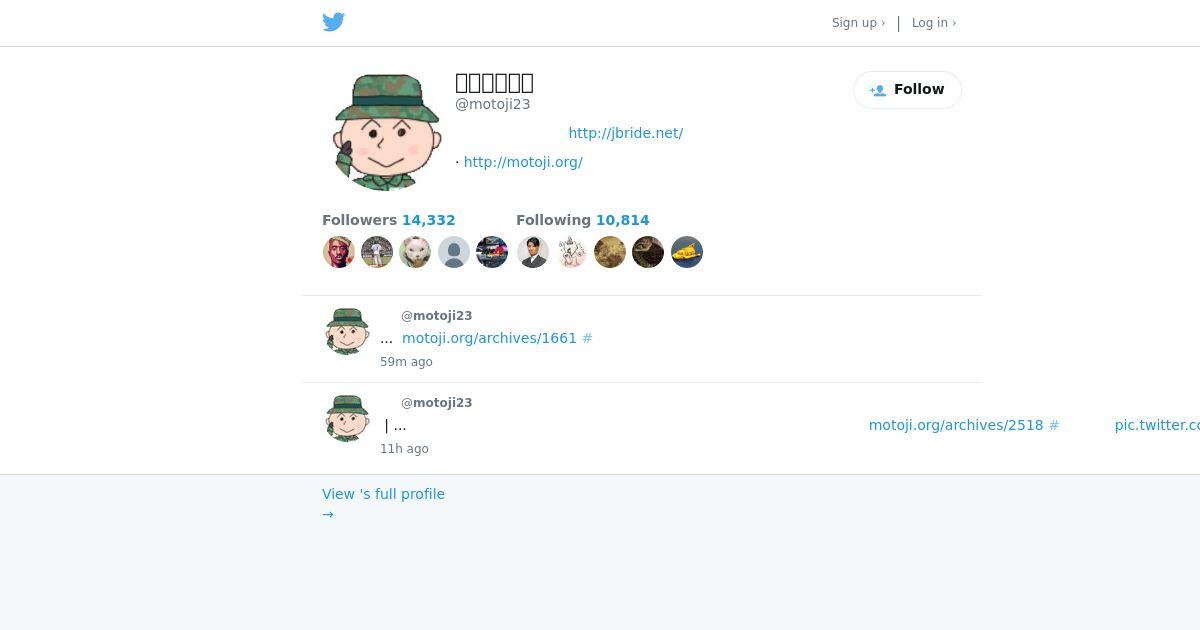1200x630 pixels.
Task: Click the Twitter bird logo
Action: [x=334, y=22]
